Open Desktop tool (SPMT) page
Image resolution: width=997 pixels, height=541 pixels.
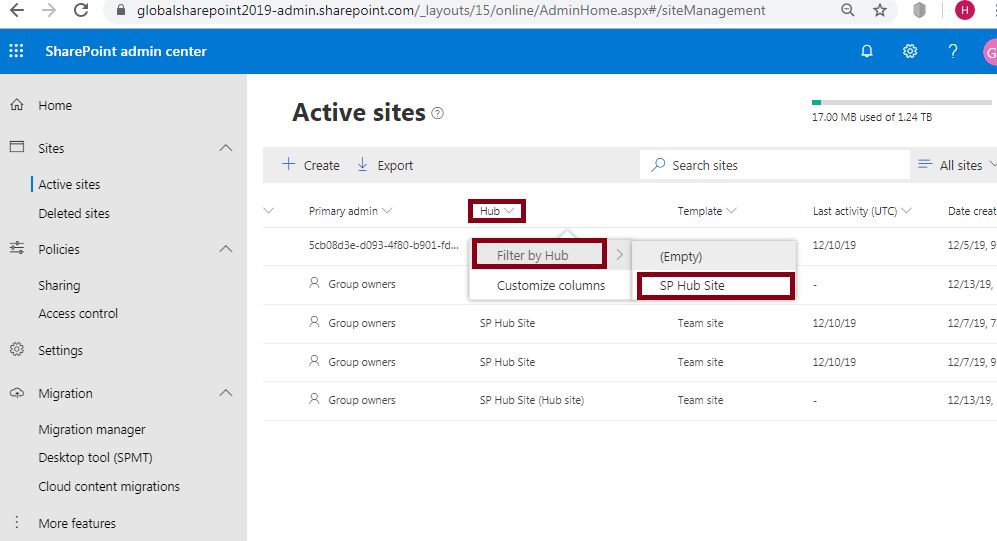(x=95, y=458)
